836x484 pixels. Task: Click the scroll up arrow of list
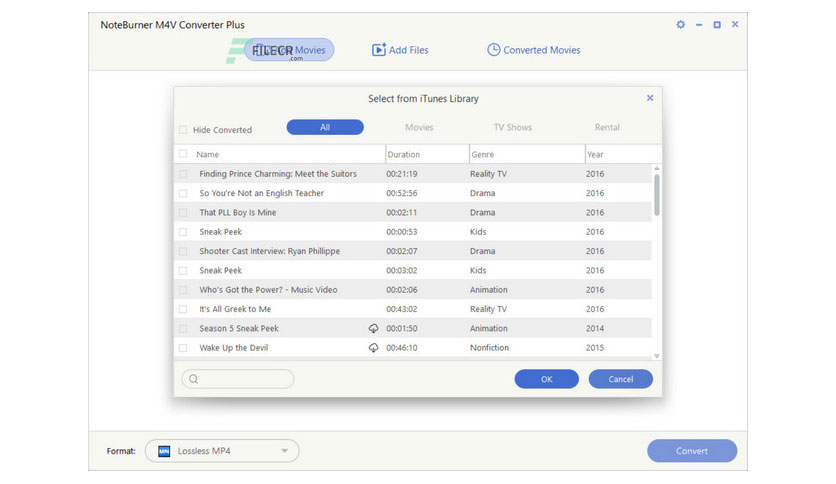657,168
